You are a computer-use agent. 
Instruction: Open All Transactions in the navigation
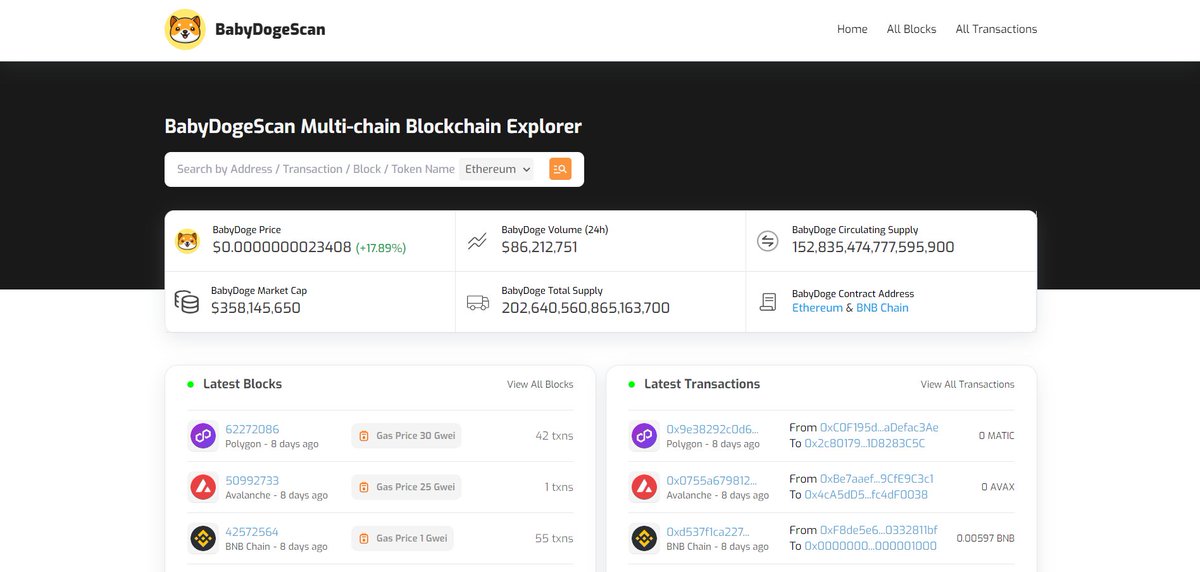(x=996, y=29)
